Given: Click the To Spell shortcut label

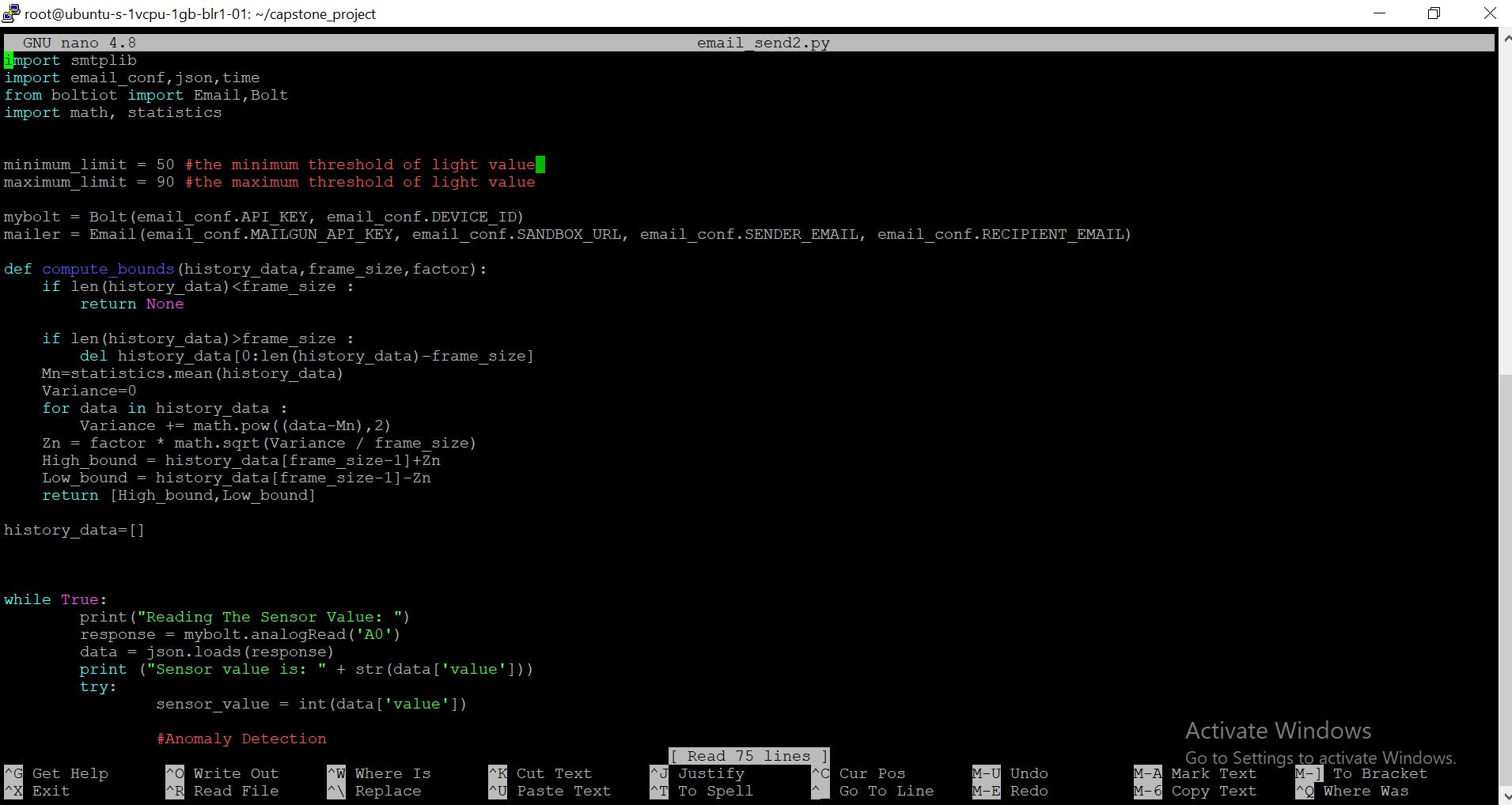Looking at the screenshot, I should point(715,791).
